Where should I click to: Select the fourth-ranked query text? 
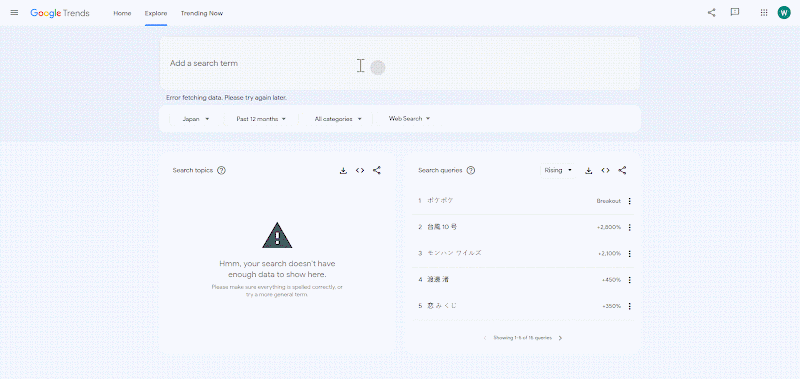(438, 280)
